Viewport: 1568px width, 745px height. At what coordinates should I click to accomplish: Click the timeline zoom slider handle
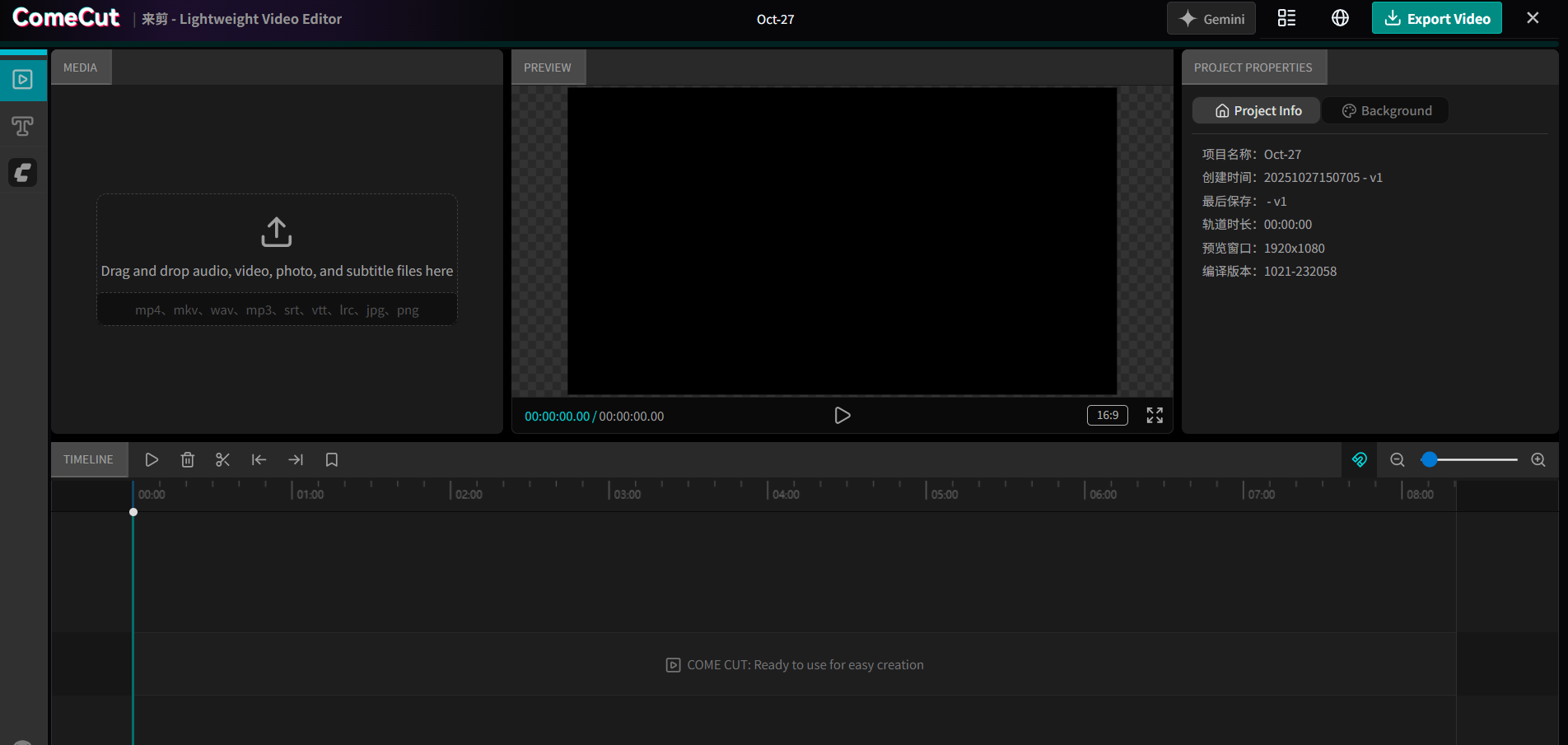[1430, 460]
